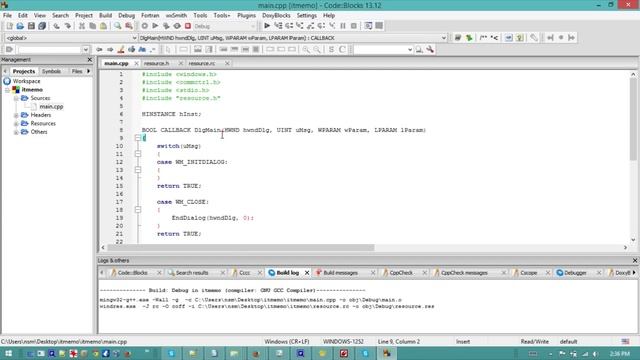Click the DoxyBlocks line comment icon
The image size is (640, 360).
pyautogui.click(x=494, y=38)
